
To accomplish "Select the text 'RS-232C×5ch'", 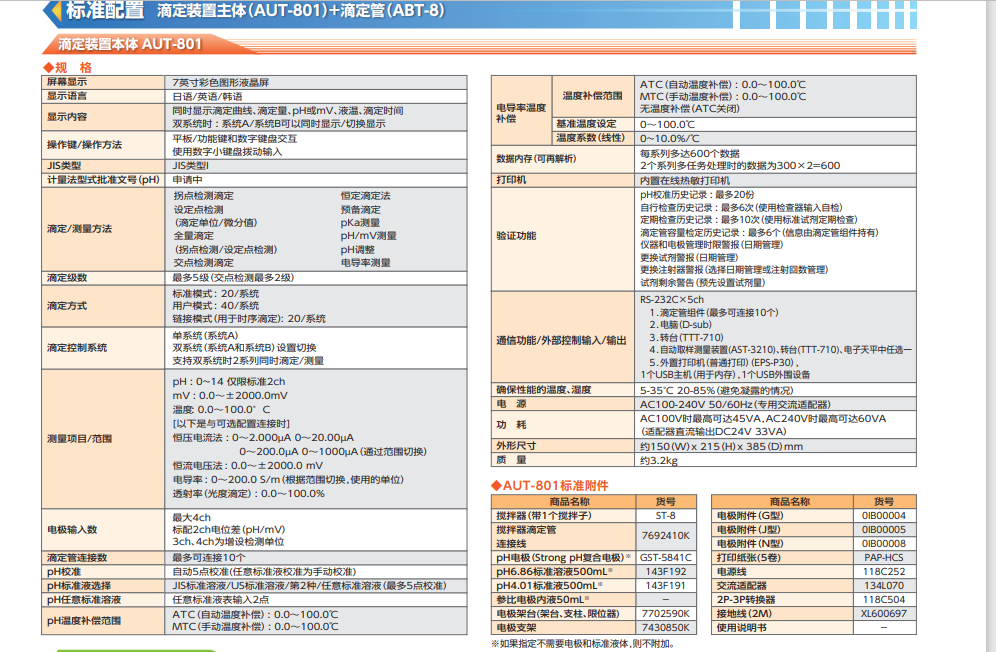I will coord(671,299).
